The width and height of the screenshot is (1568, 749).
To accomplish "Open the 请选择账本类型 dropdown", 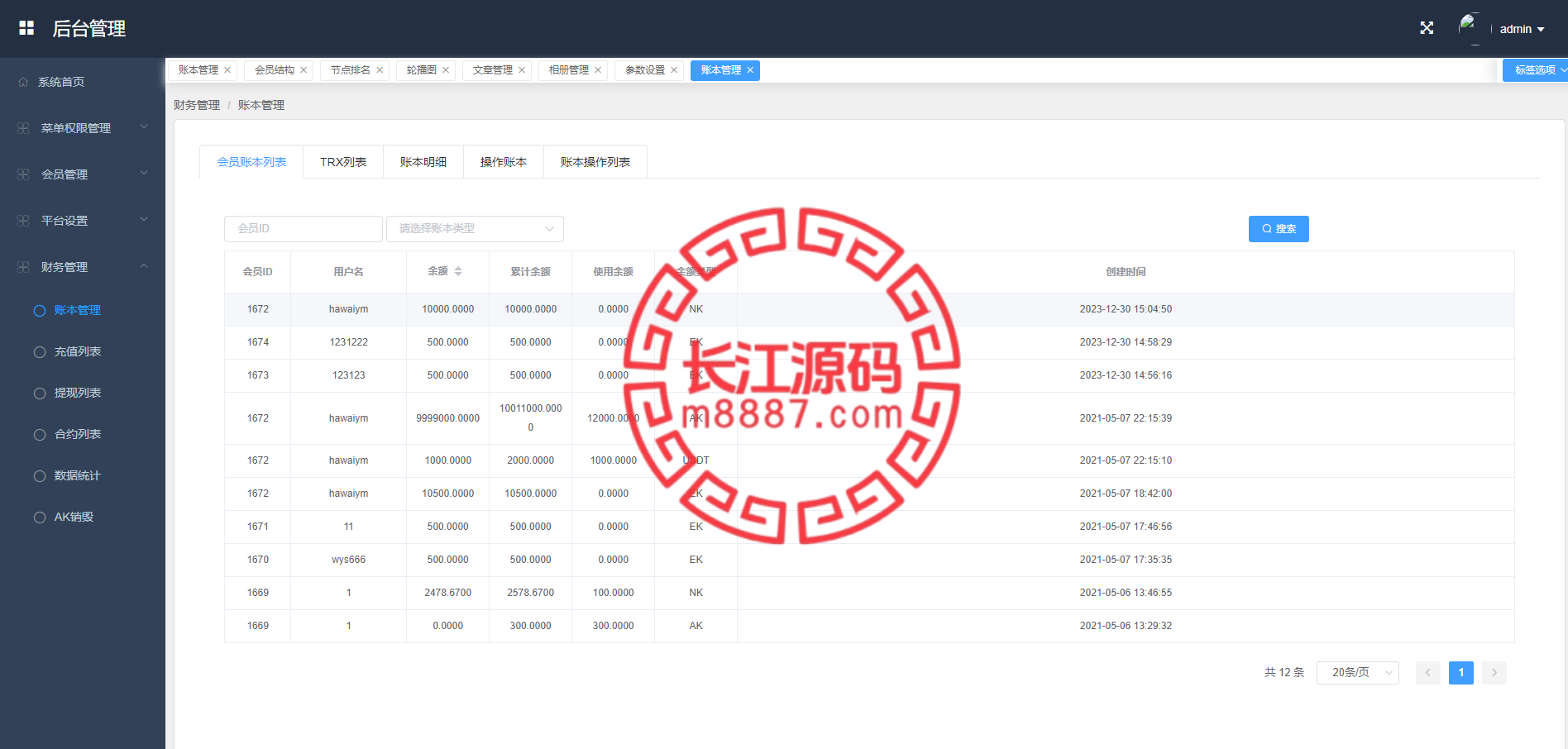I will coord(475,229).
